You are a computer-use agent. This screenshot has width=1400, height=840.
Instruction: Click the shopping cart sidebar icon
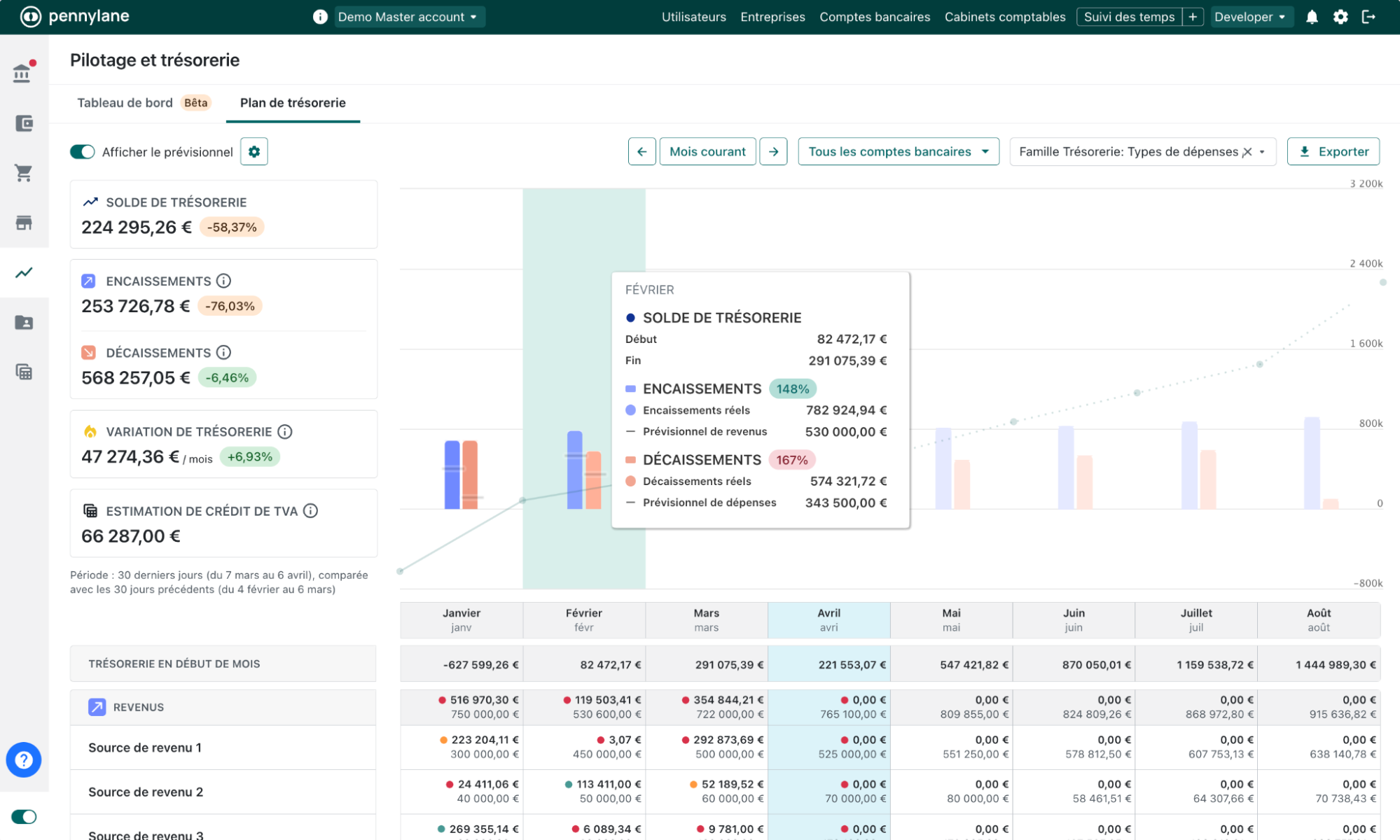click(24, 173)
